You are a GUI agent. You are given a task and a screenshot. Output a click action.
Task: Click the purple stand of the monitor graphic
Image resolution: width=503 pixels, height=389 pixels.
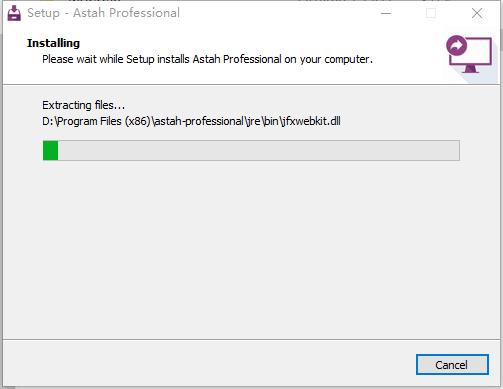[470, 69]
